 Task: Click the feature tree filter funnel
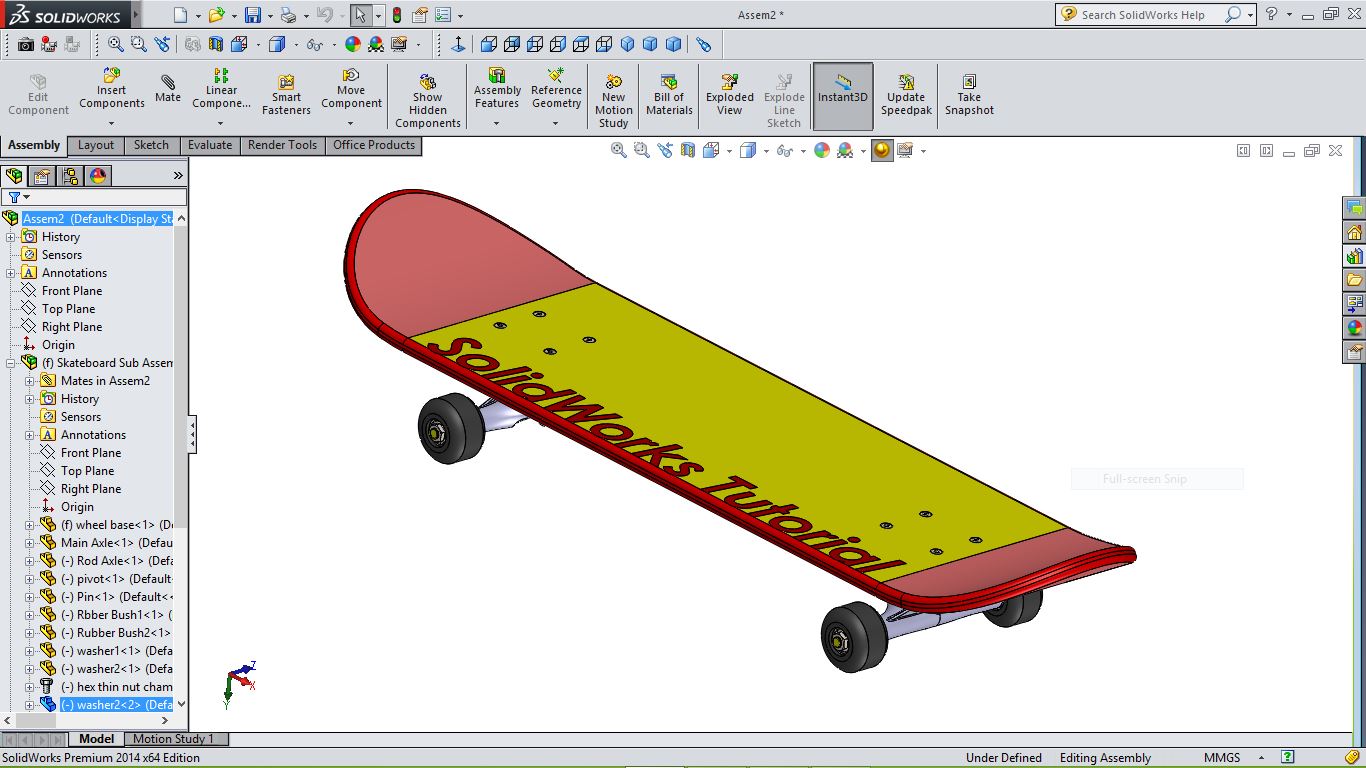click(14, 197)
